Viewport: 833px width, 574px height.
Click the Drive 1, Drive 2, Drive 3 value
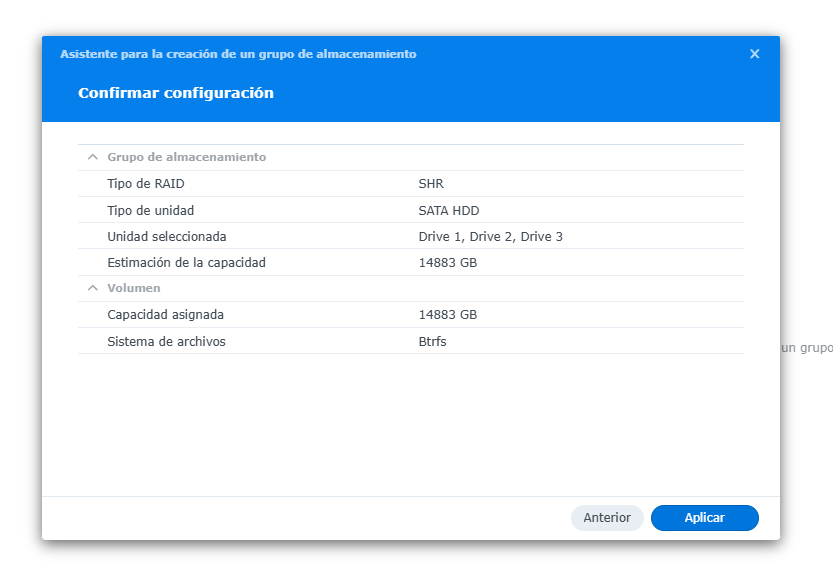[x=490, y=237]
